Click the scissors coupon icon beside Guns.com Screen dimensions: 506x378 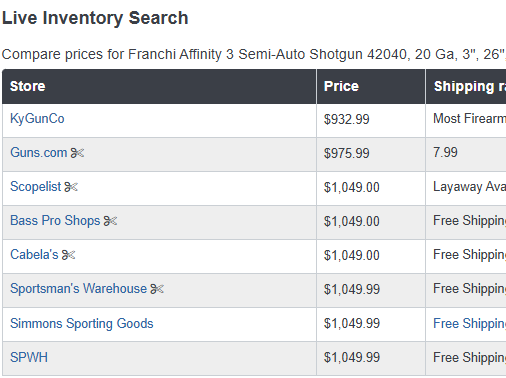(77, 153)
